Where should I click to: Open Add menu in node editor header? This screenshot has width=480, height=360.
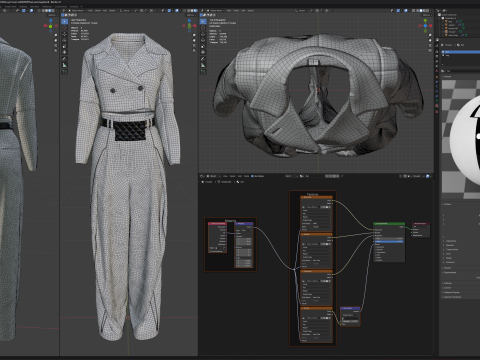(x=240, y=176)
